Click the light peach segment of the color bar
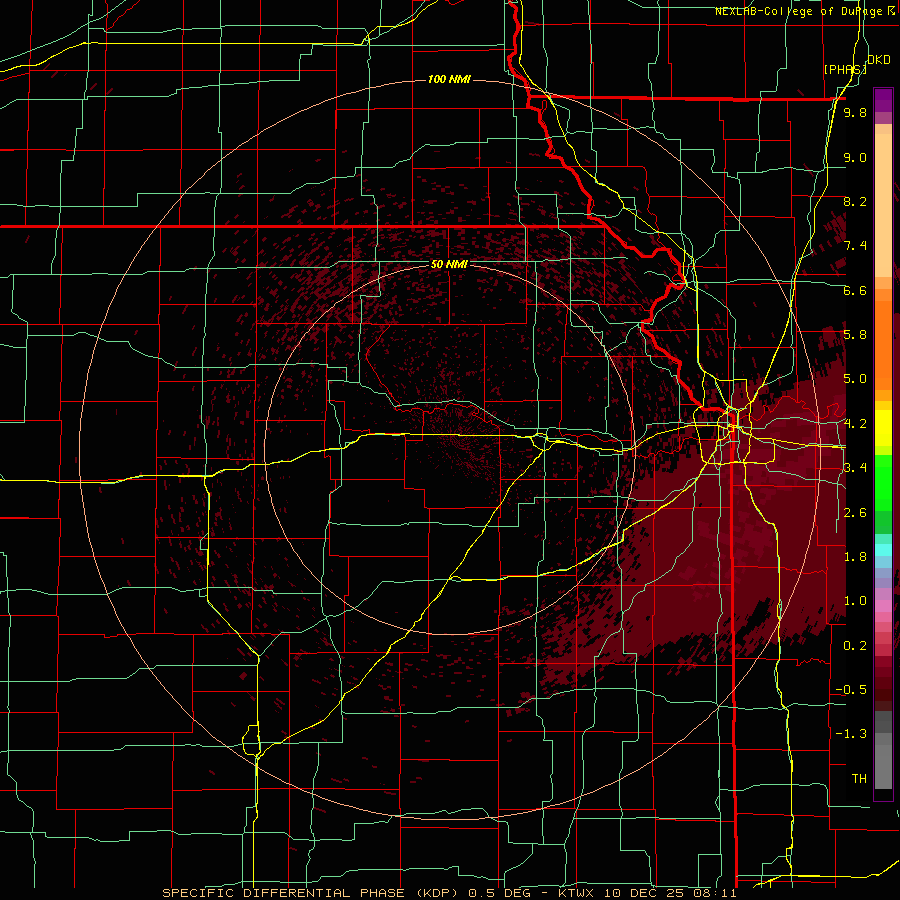 coord(883,207)
